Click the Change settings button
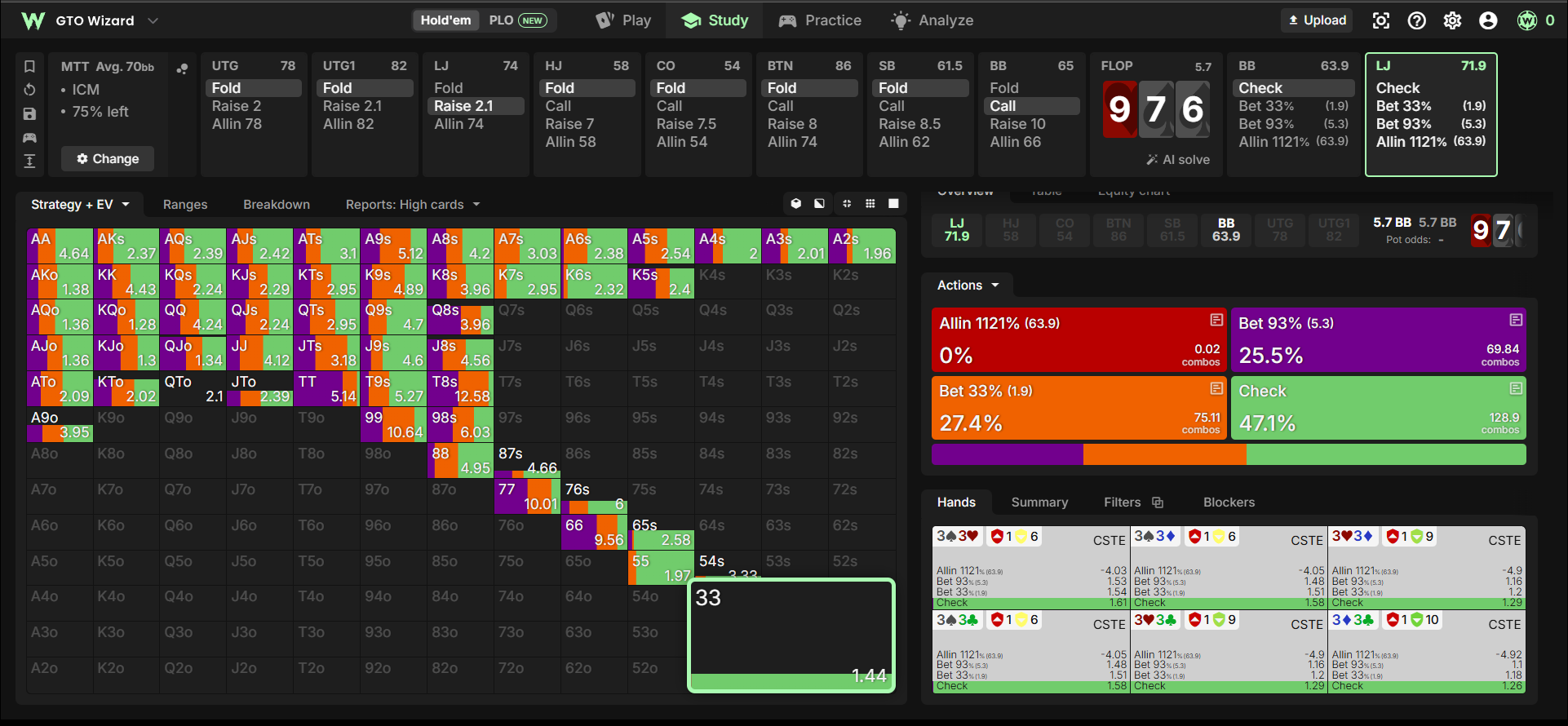The image size is (1568, 726). pyautogui.click(x=108, y=159)
